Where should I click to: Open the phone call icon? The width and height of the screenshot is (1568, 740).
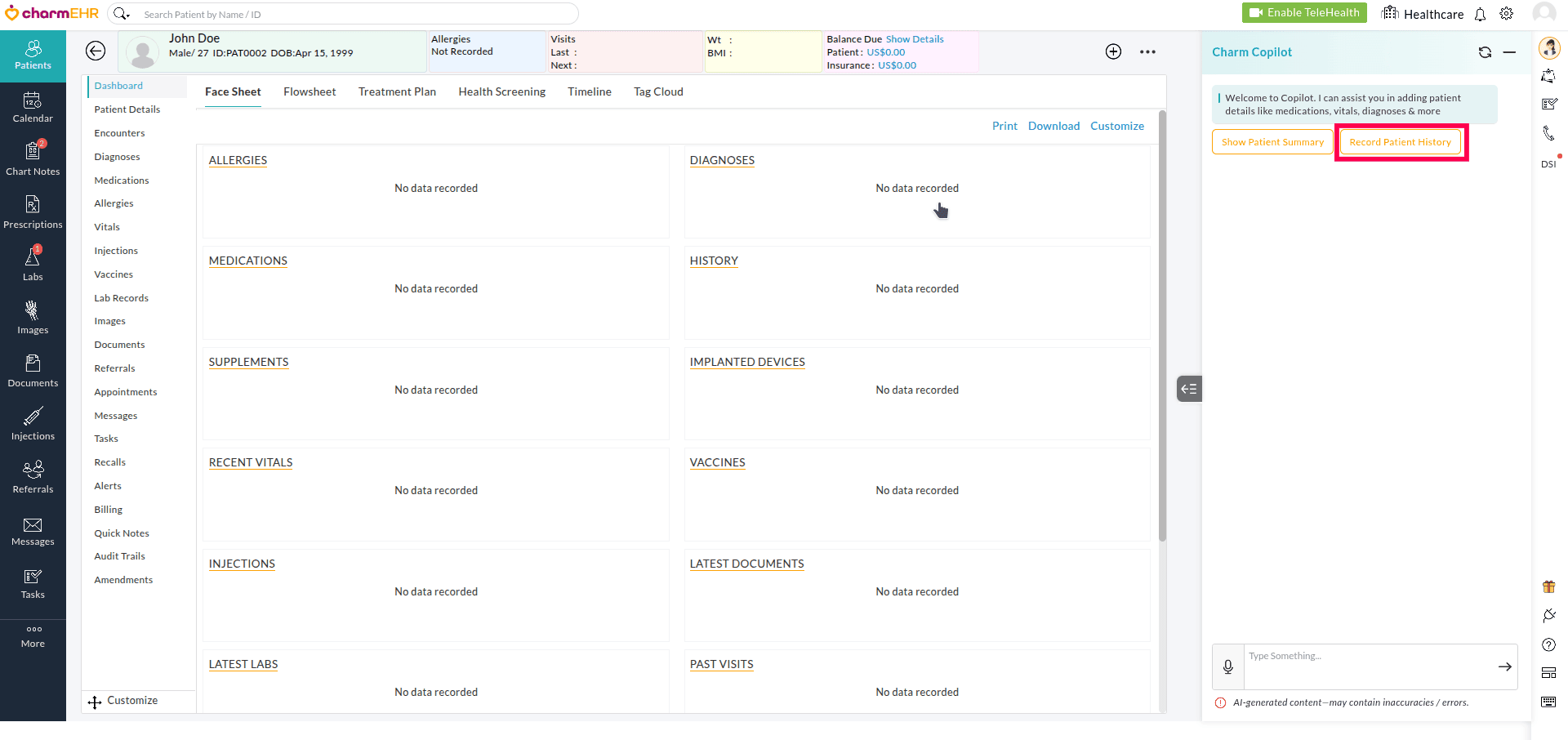point(1548,133)
